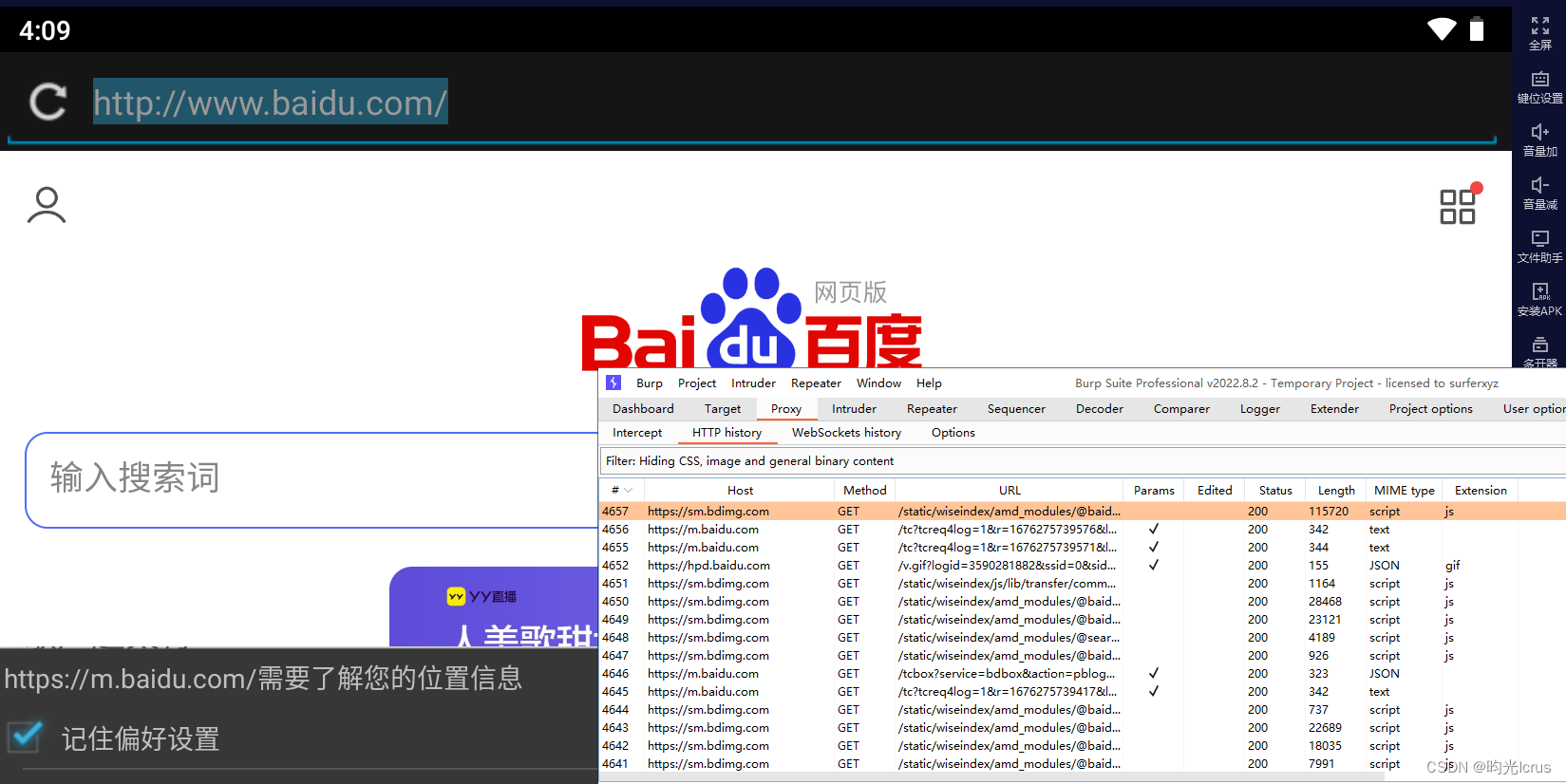Sort by the Status column header

tap(1275, 491)
